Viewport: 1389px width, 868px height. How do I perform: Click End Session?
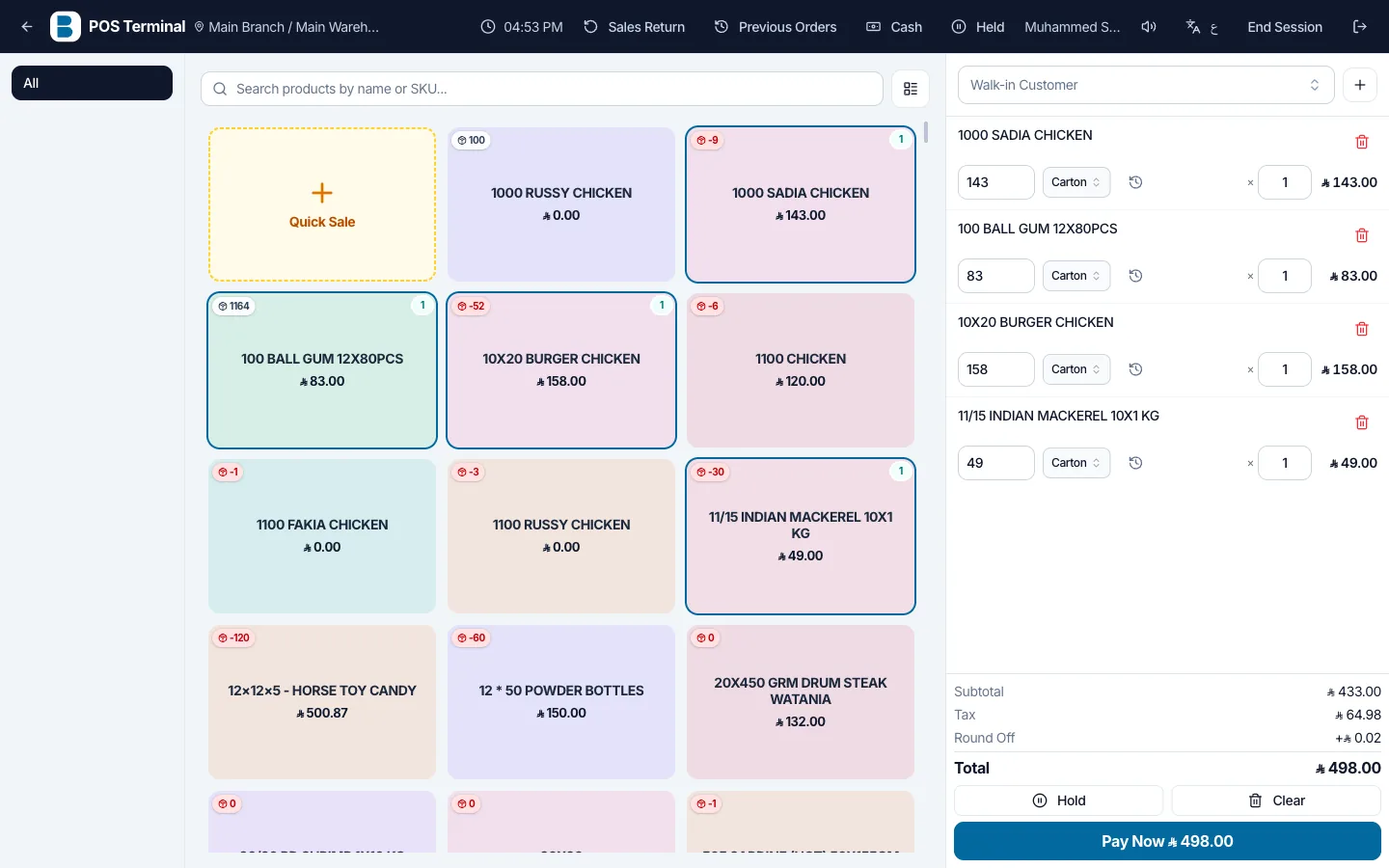(1285, 27)
